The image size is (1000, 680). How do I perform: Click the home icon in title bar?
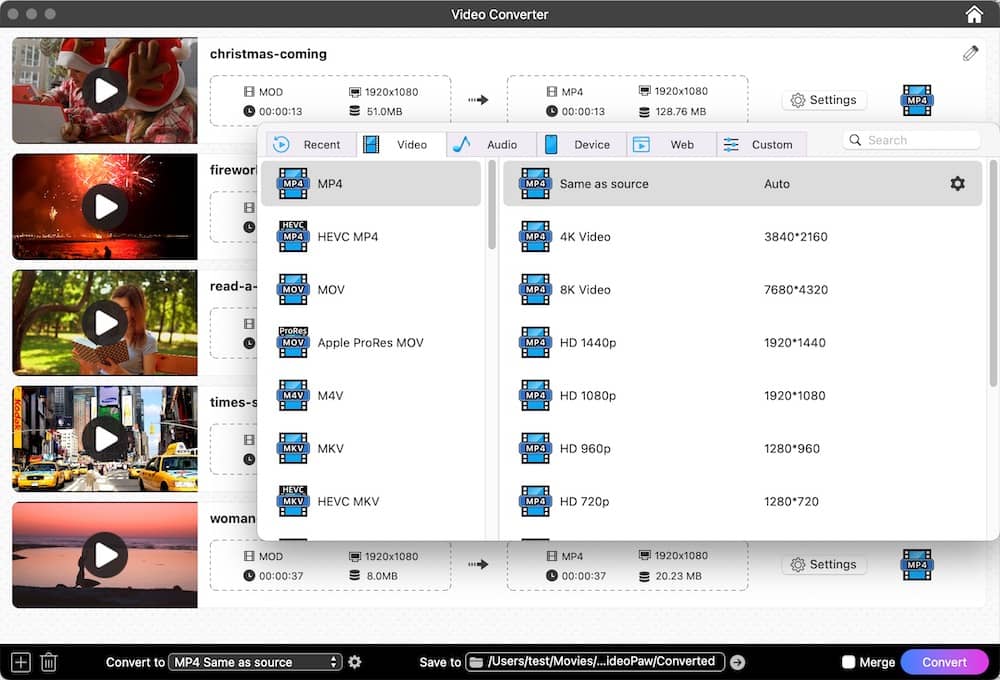974,14
